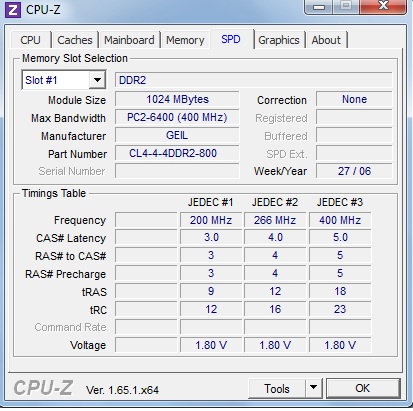Click the SPD tab
The image size is (413, 411).
(x=231, y=39)
